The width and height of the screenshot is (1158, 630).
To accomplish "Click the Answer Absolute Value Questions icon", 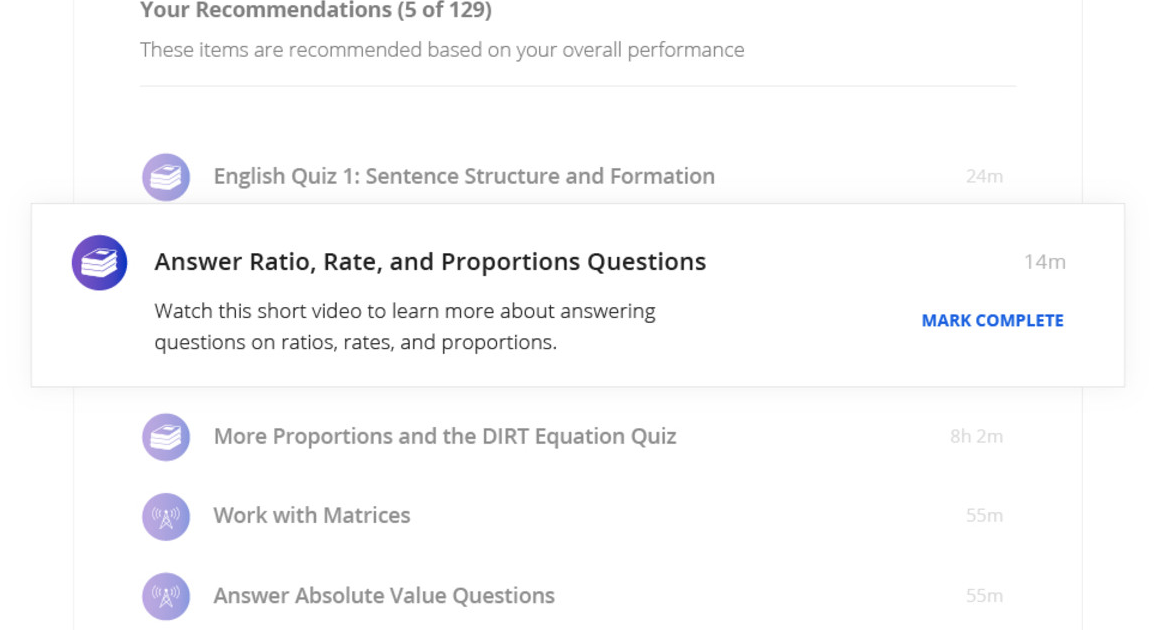I will click(166, 596).
